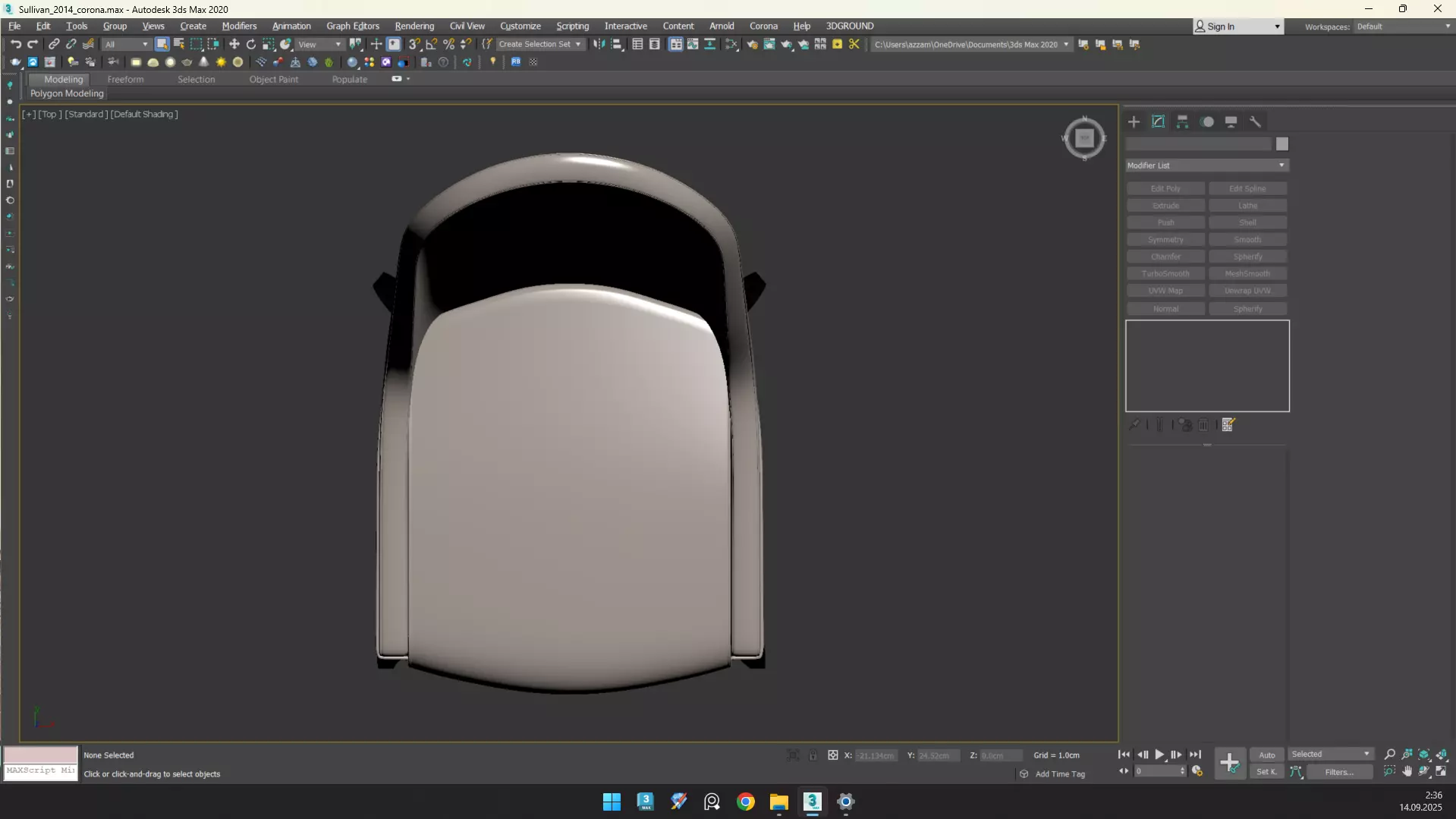Screen dimensions: 1456x819
Task: Activate the Select and Uniform Scale tool
Action: 269,44
